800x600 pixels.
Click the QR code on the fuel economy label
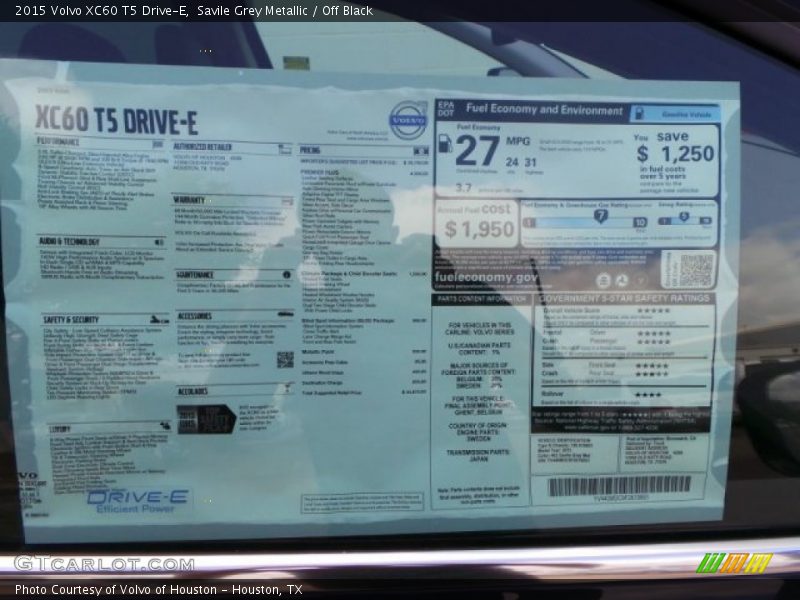[x=696, y=270]
